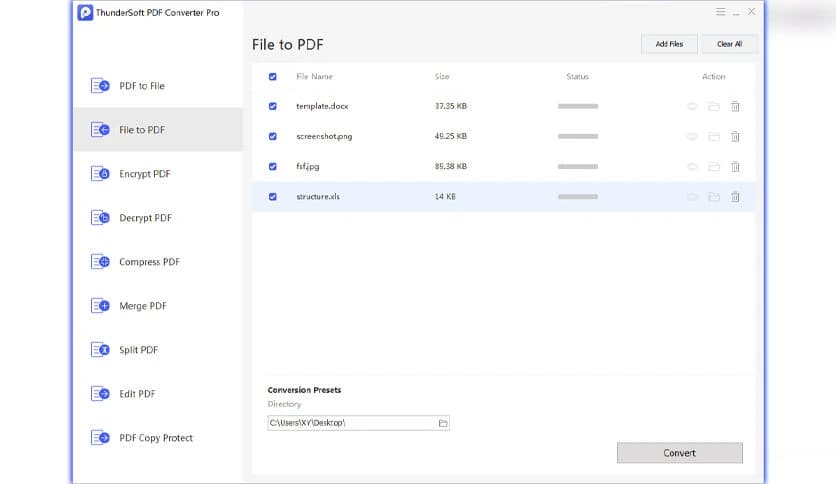Toggle the select-all checkbox in header
Screen dimensions: 836x484
(x=272, y=76)
